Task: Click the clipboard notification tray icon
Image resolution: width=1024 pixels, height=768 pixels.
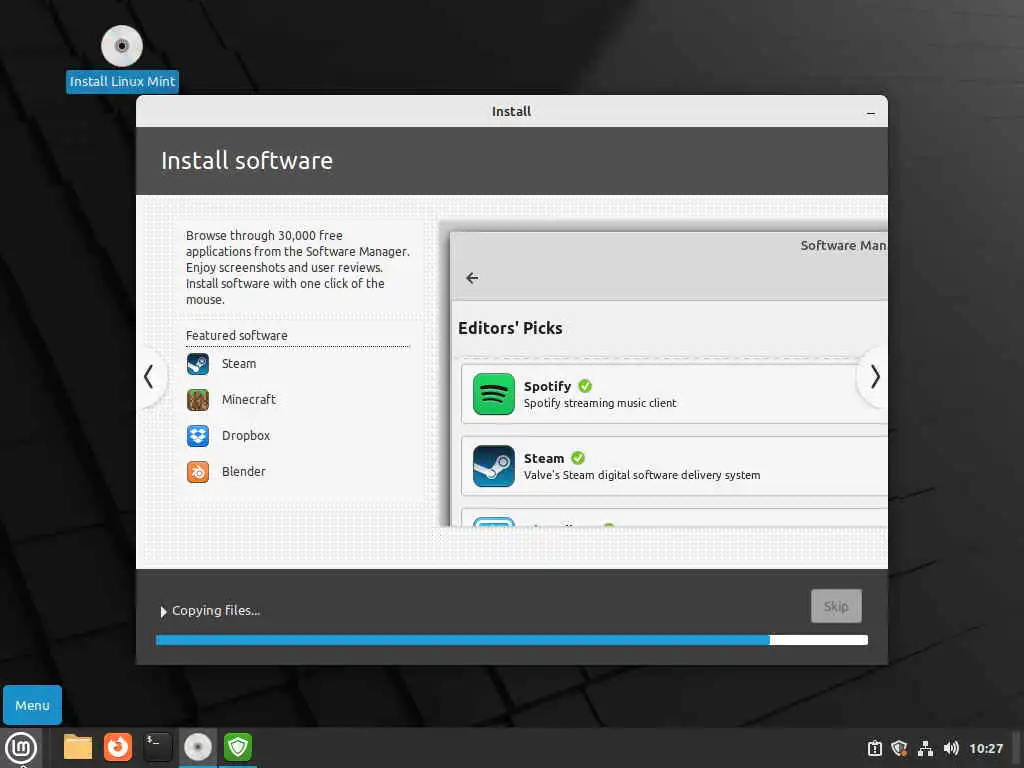Action: [x=874, y=748]
